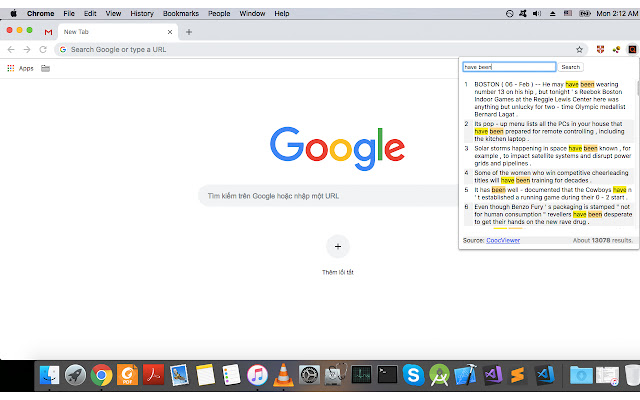Open the File menu
Screen dimensions: 640x400
pos(69,13)
